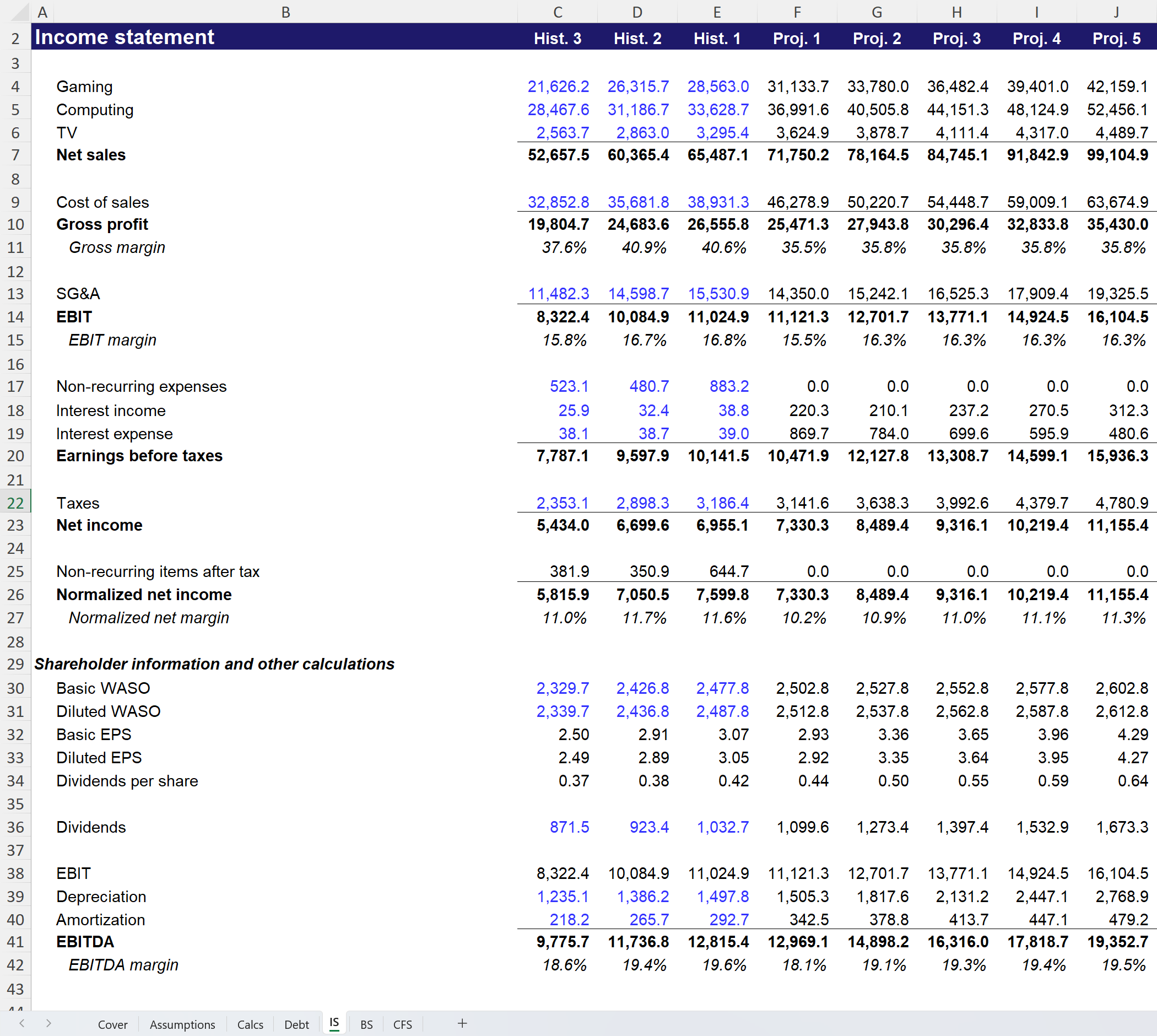Click Interest expense value 869.7
The height and width of the screenshot is (1036, 1157).
click(809, 434)
